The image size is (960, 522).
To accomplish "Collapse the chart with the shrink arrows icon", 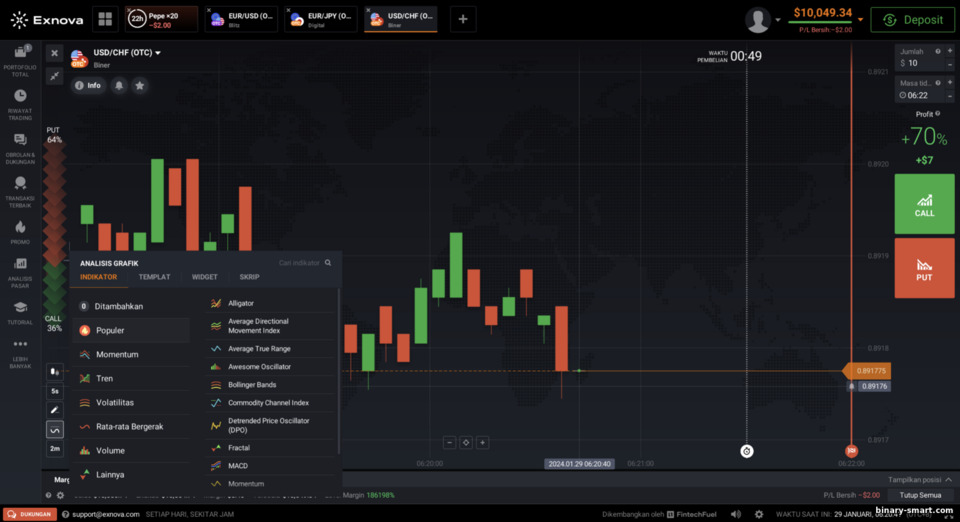I will point(54,76).
